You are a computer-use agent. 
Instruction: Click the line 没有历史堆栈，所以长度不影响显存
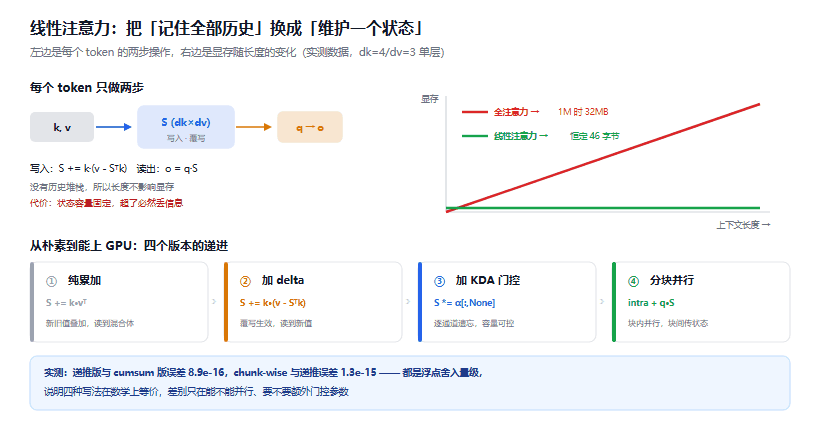tap(102, 187)
